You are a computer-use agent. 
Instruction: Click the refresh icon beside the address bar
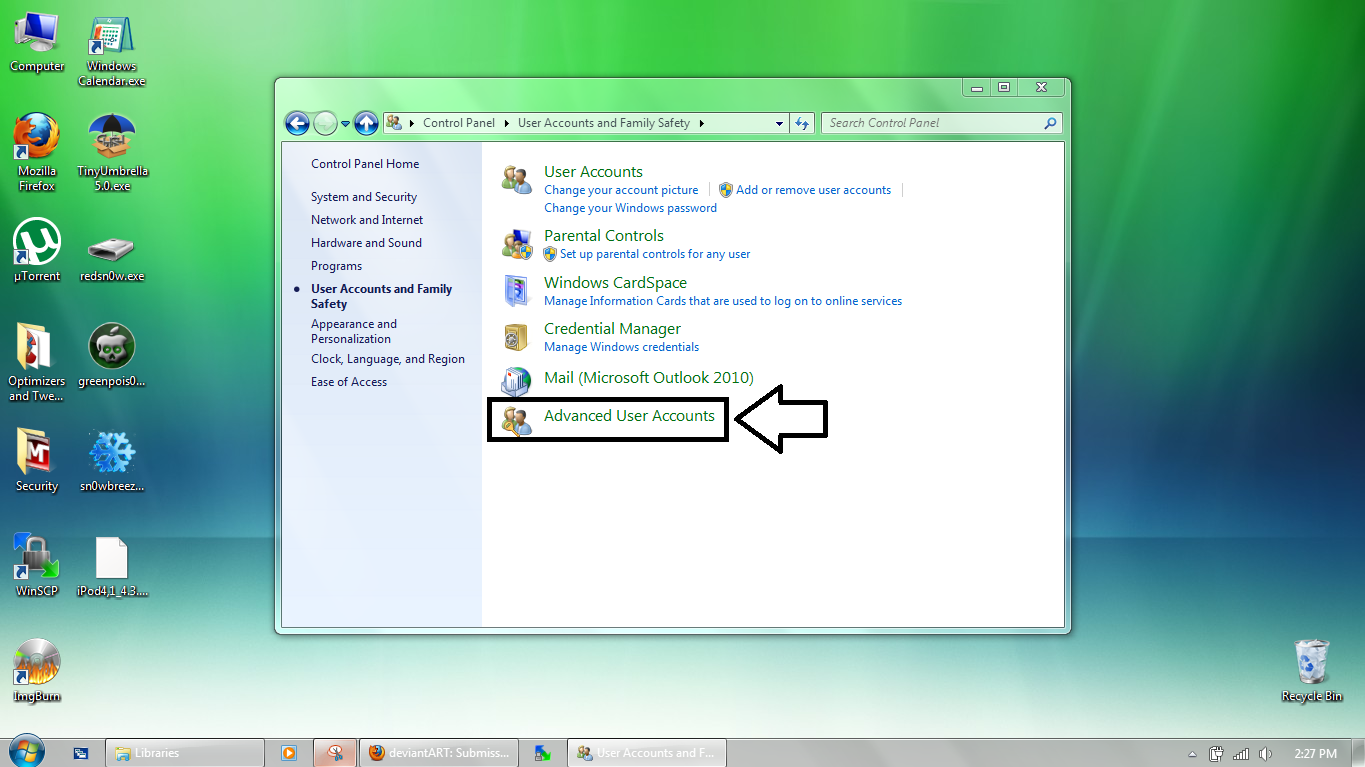click(x=802, y=122)
